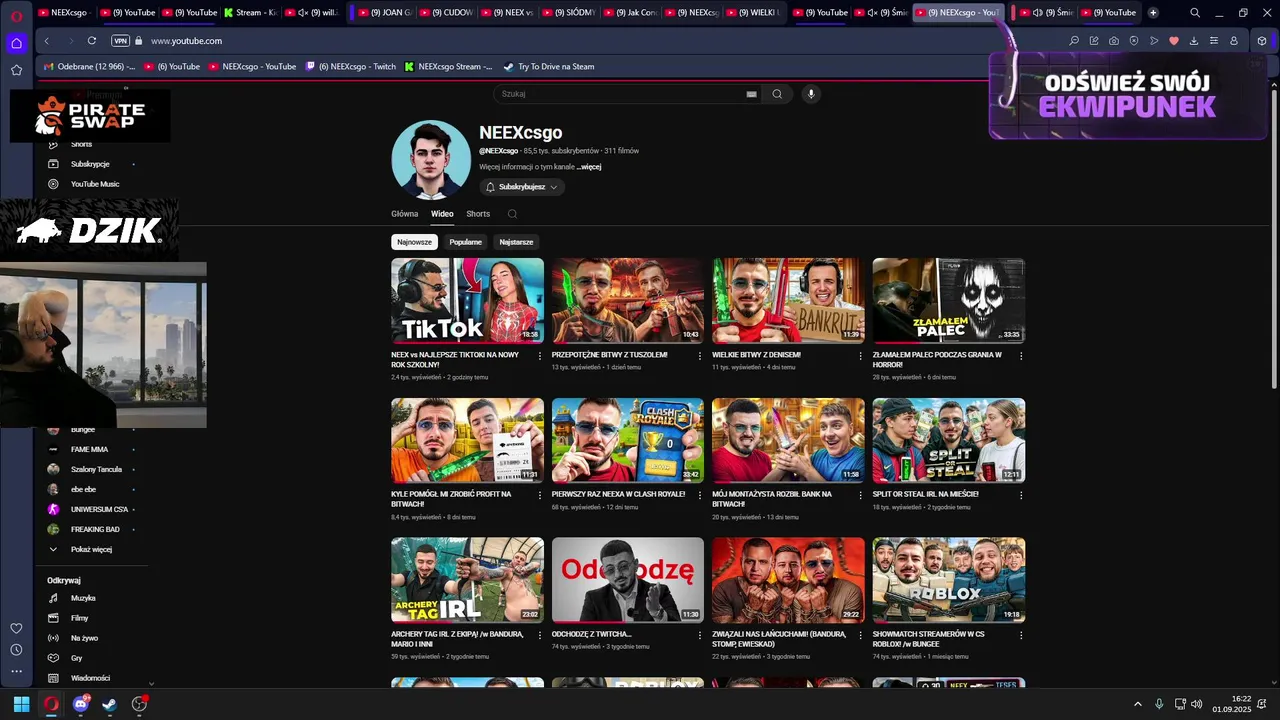This screenshot has height=720, width=1280.
Task: Click the edit page pencil icon
Action: 1094,41
